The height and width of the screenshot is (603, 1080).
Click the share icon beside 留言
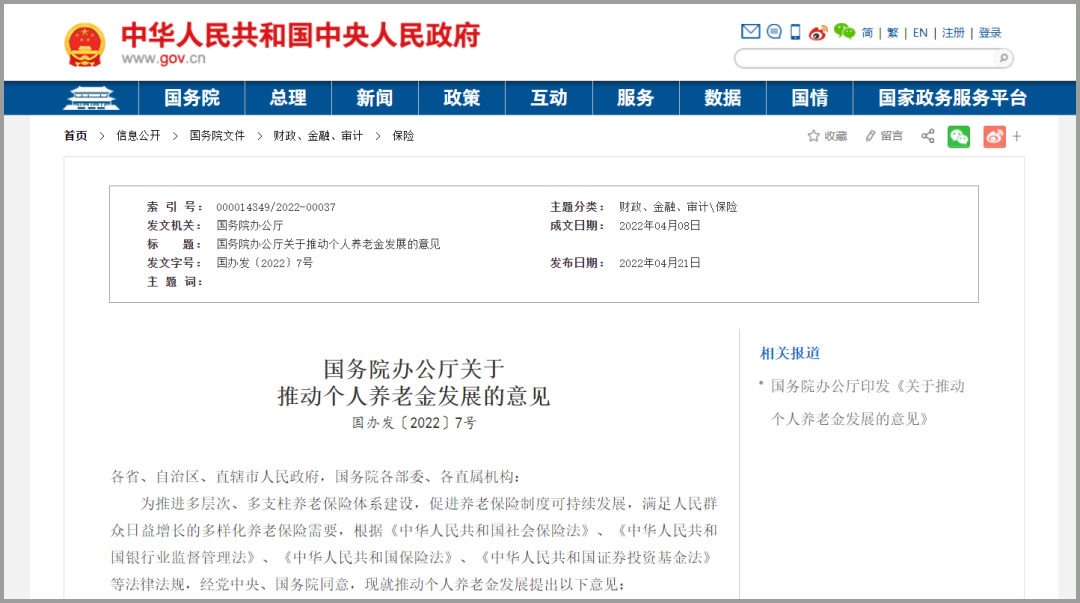[x=928, y=136]
